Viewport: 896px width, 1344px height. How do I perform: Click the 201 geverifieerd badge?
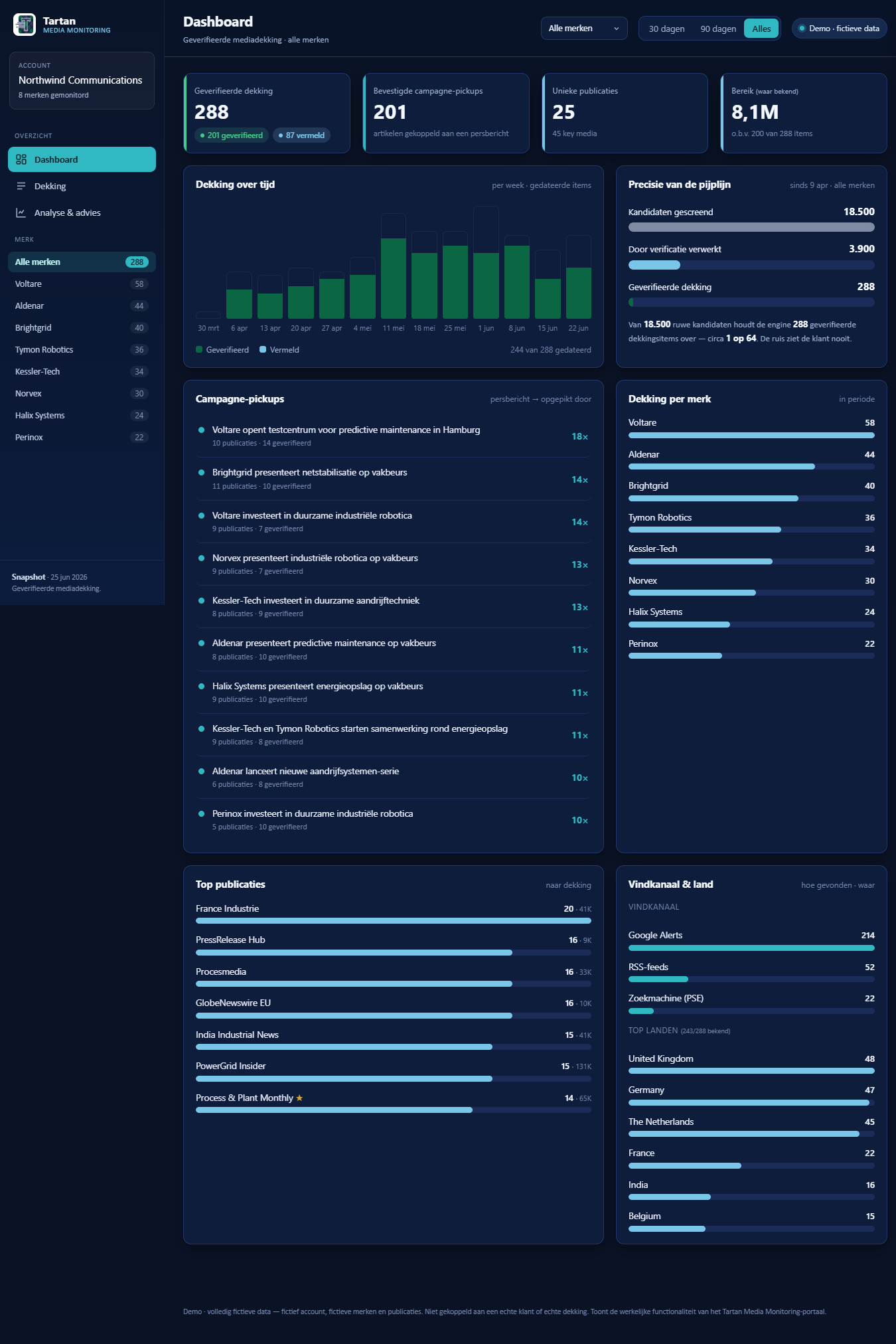(231, 135)
